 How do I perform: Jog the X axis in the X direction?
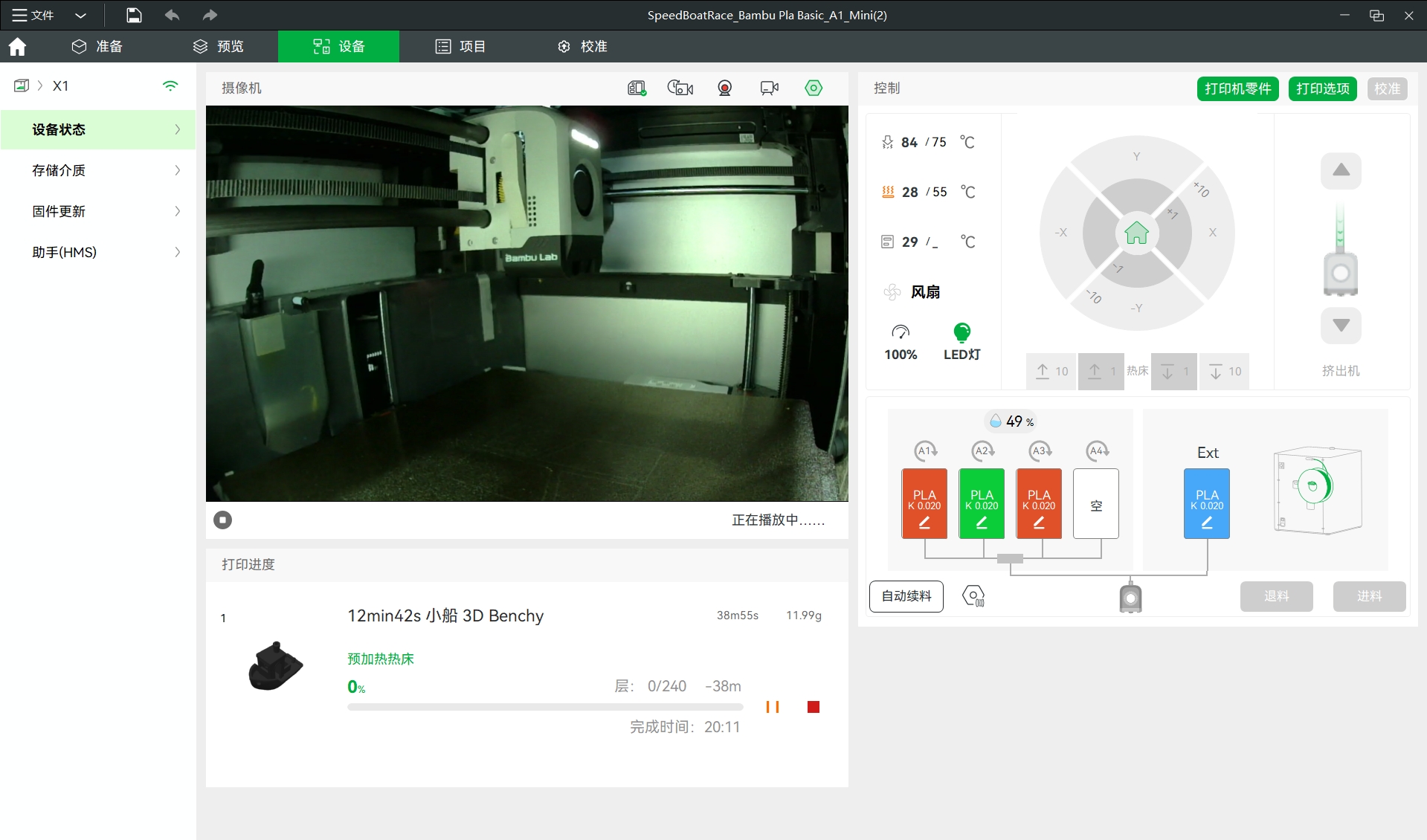[1213, 233]
